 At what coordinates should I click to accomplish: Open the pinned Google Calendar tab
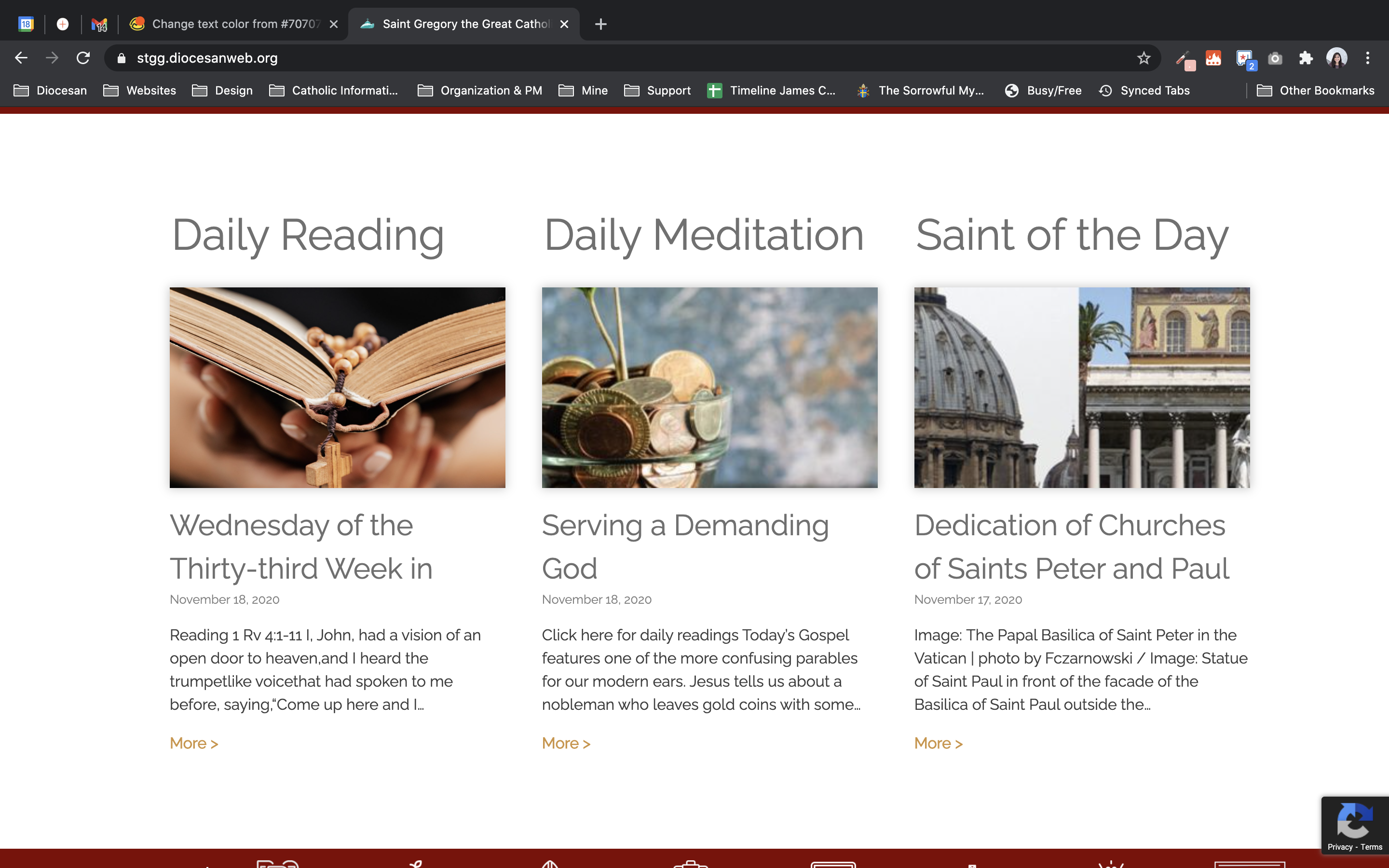tap(26, 24)
